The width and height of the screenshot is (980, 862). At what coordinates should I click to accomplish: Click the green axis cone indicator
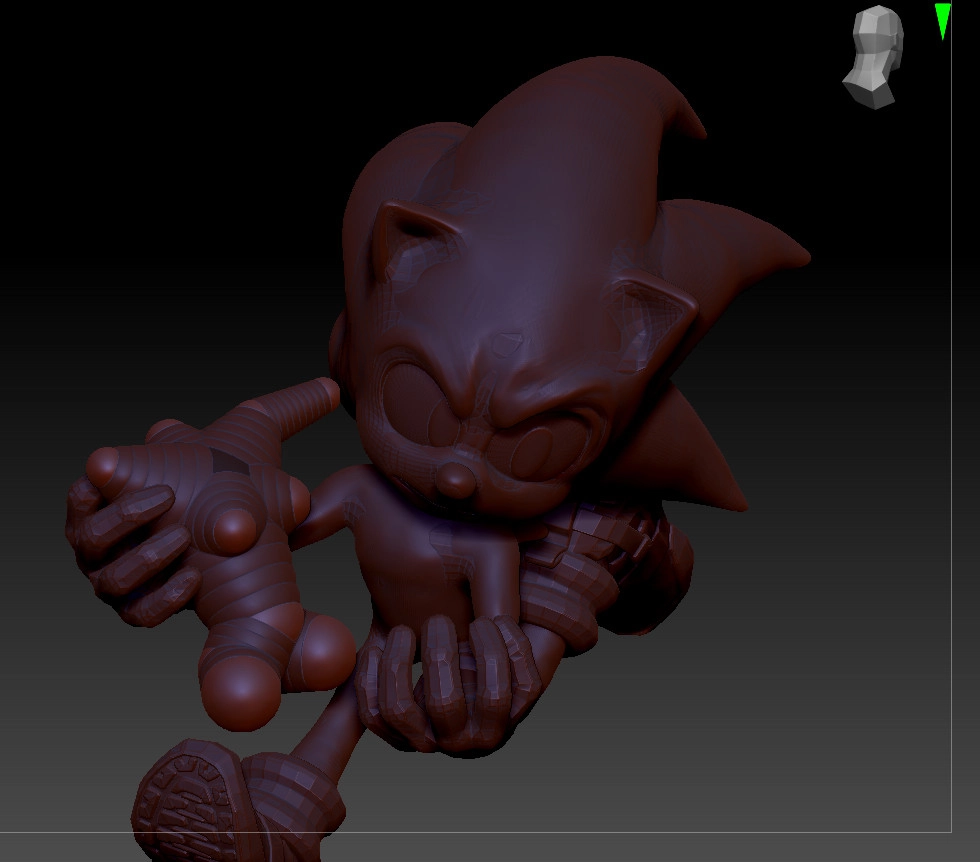942,20
